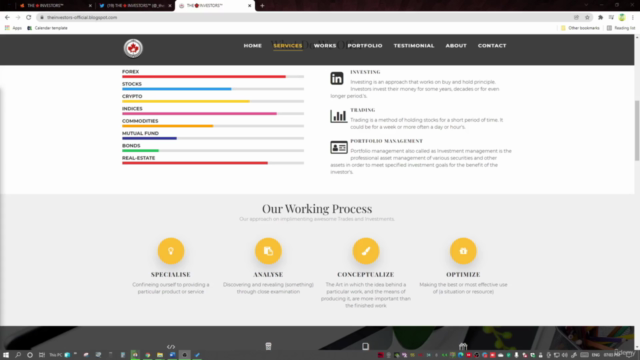This screenshot has height=360, width=640.
Task: Click the 'ANALYSE' heading text
Action: click(x=268, y=274)
